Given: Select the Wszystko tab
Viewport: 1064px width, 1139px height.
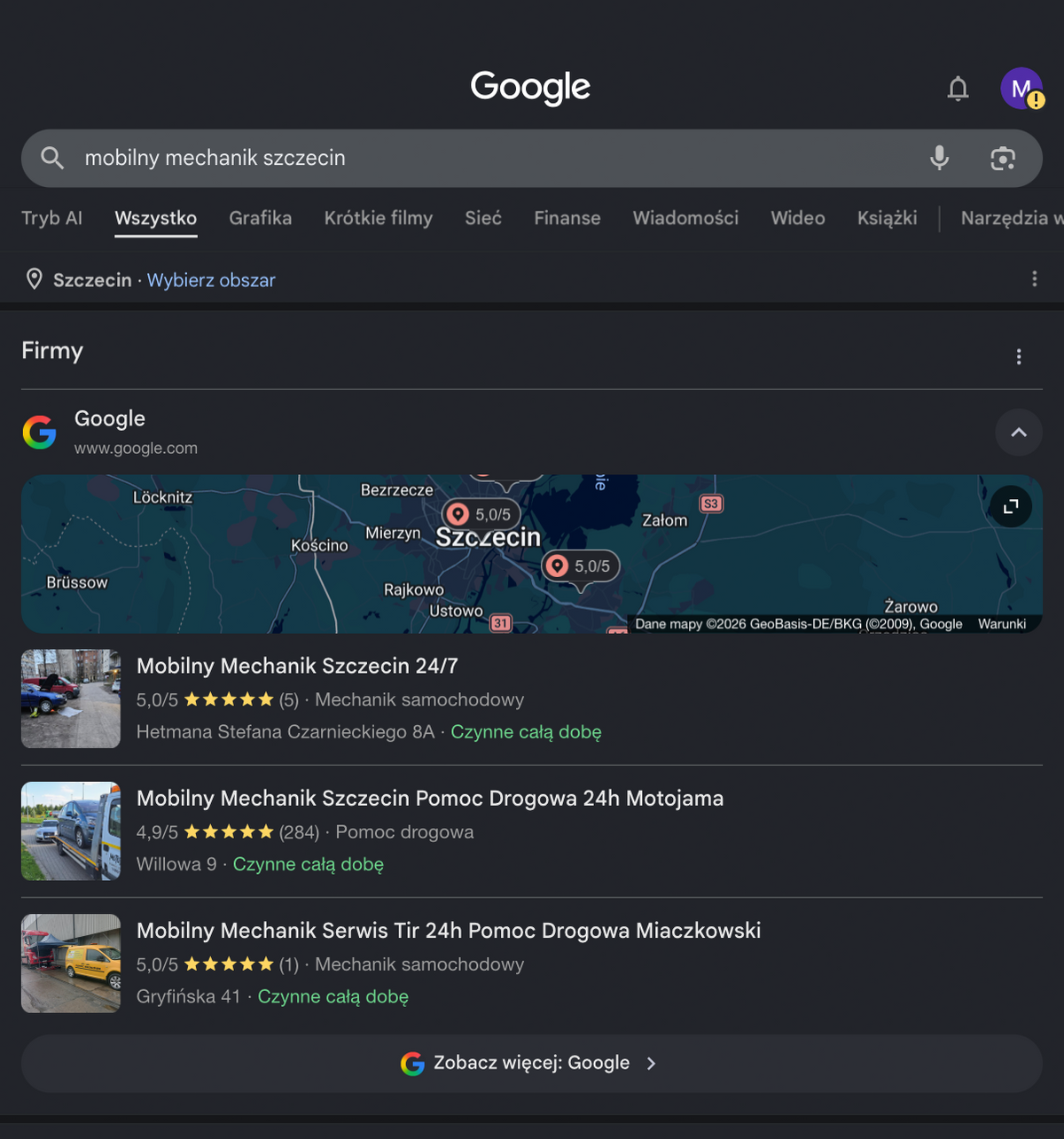Looking at the screenshot, I should coord(156,218).
